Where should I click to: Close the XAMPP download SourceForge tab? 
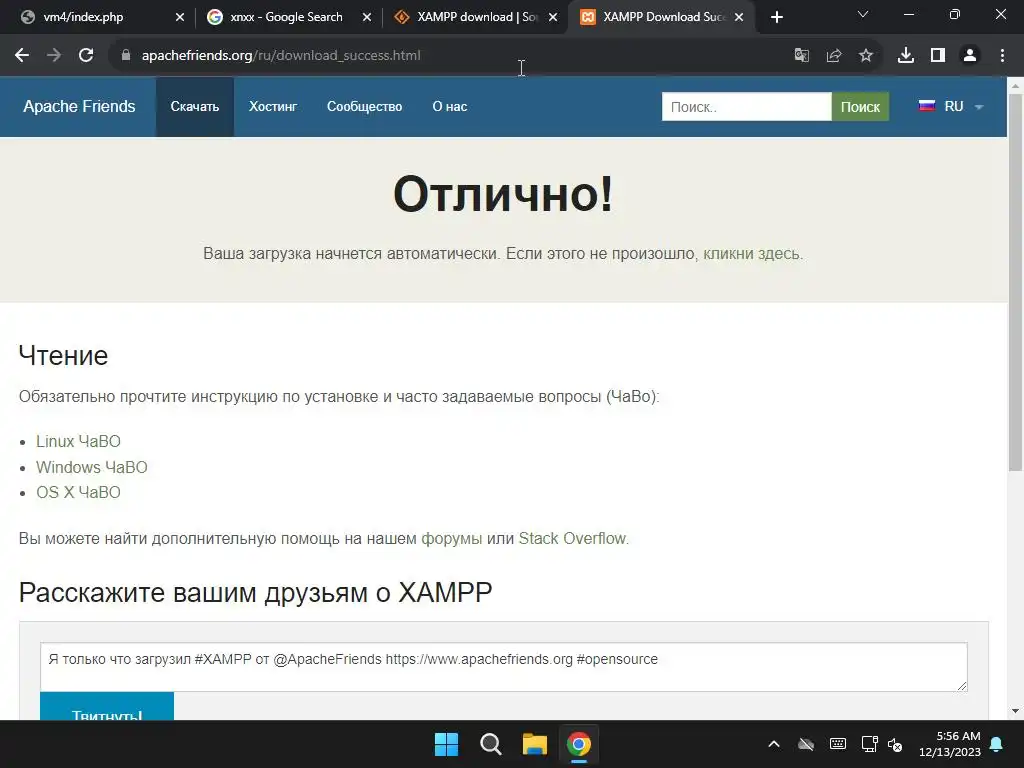tap(553, 18)
